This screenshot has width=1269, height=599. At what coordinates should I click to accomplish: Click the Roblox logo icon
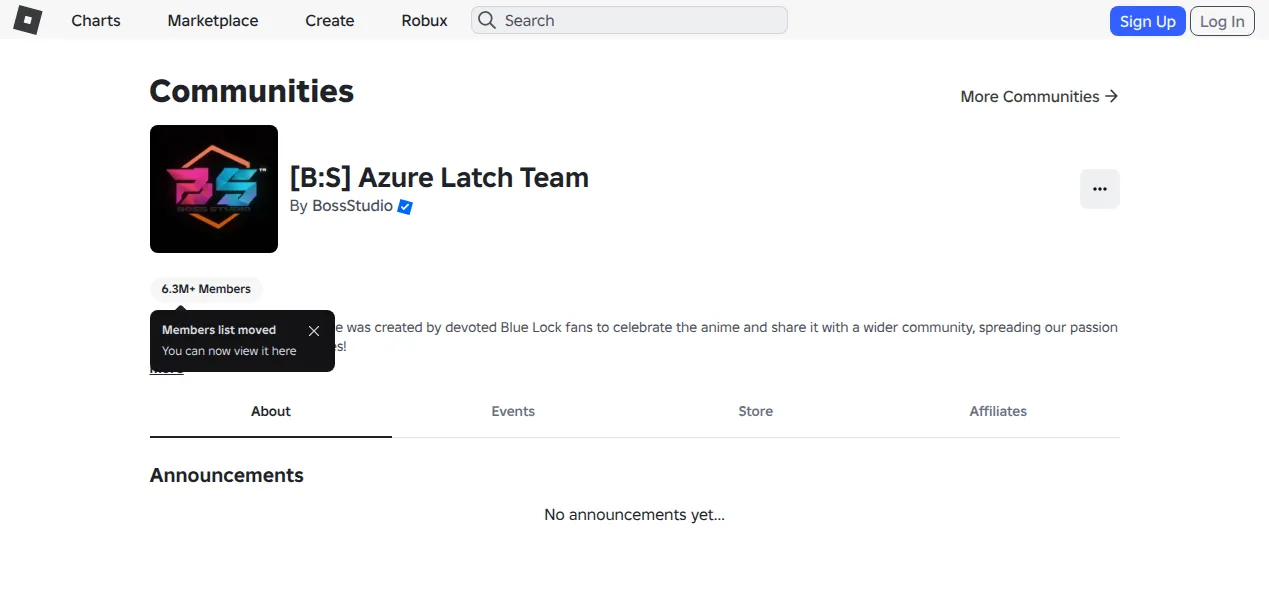[27, 20]
